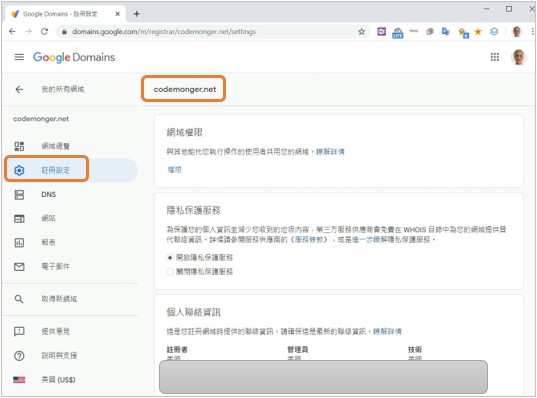The width and height of the screenshot is (537, 398).
Task: Click the yellow star extension icon
Action: 478,32
